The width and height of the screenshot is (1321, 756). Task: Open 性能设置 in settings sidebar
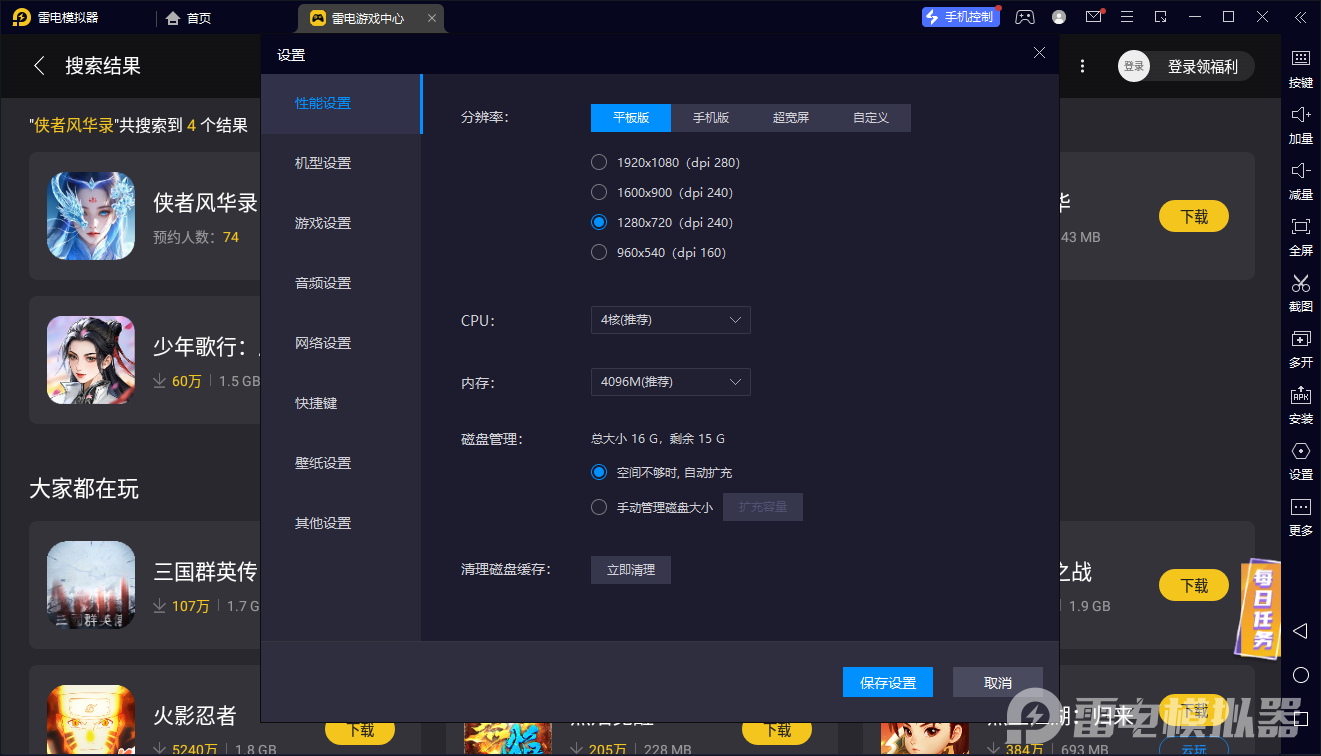[x=341, y=104]
